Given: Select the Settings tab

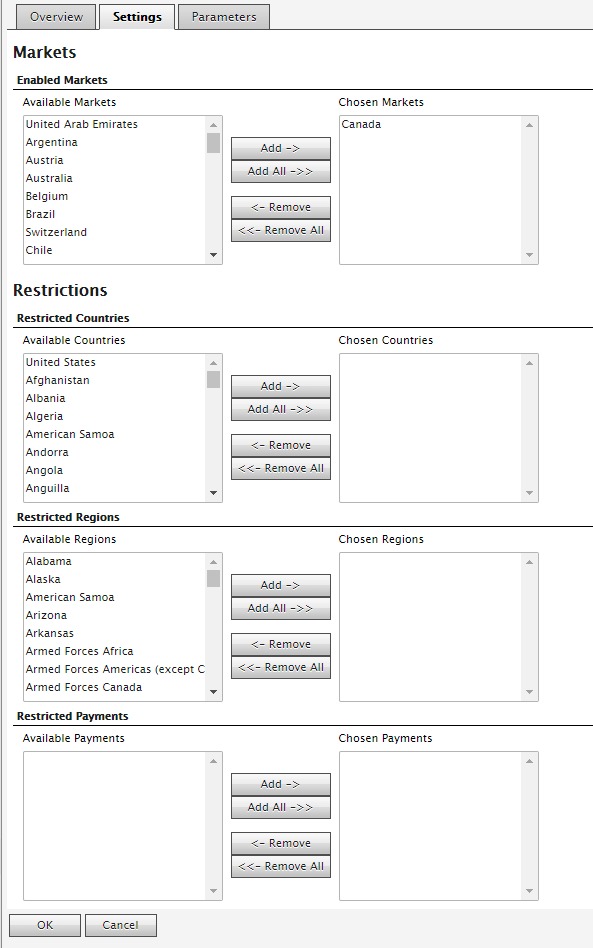Looking at the screenshot, I should [137, 17].
